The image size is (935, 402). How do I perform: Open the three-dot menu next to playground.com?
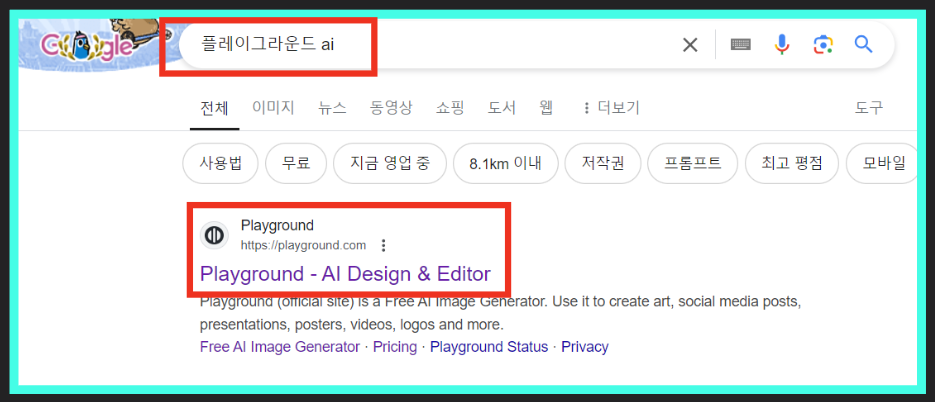click(383, 245)
